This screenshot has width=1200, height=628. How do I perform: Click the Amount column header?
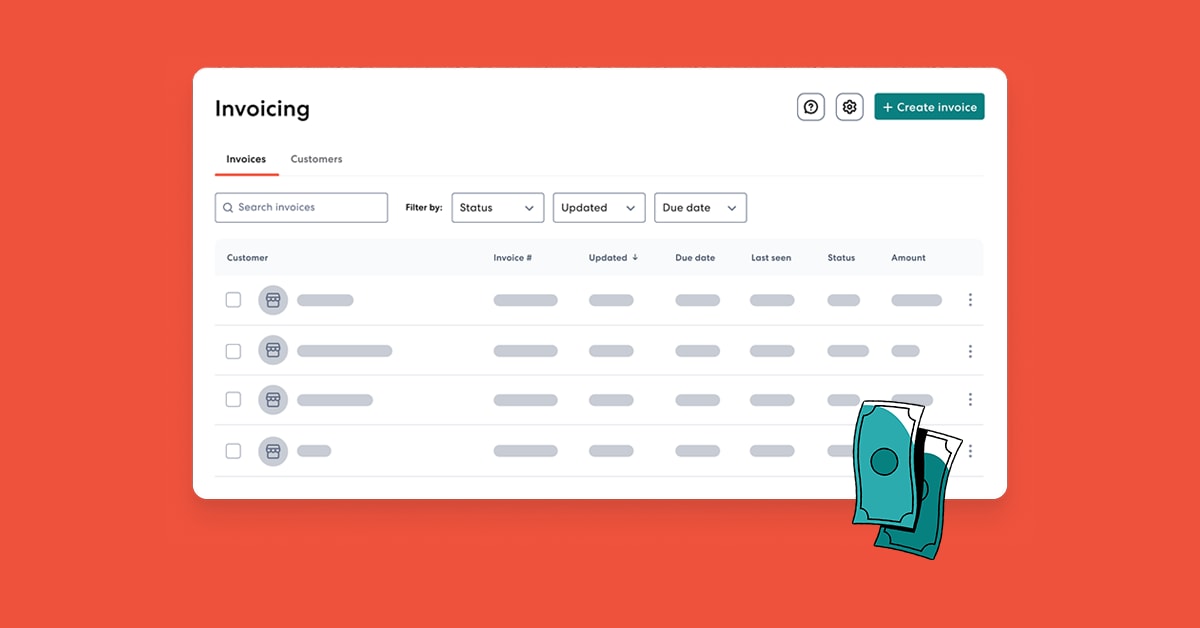pos(908,258)
